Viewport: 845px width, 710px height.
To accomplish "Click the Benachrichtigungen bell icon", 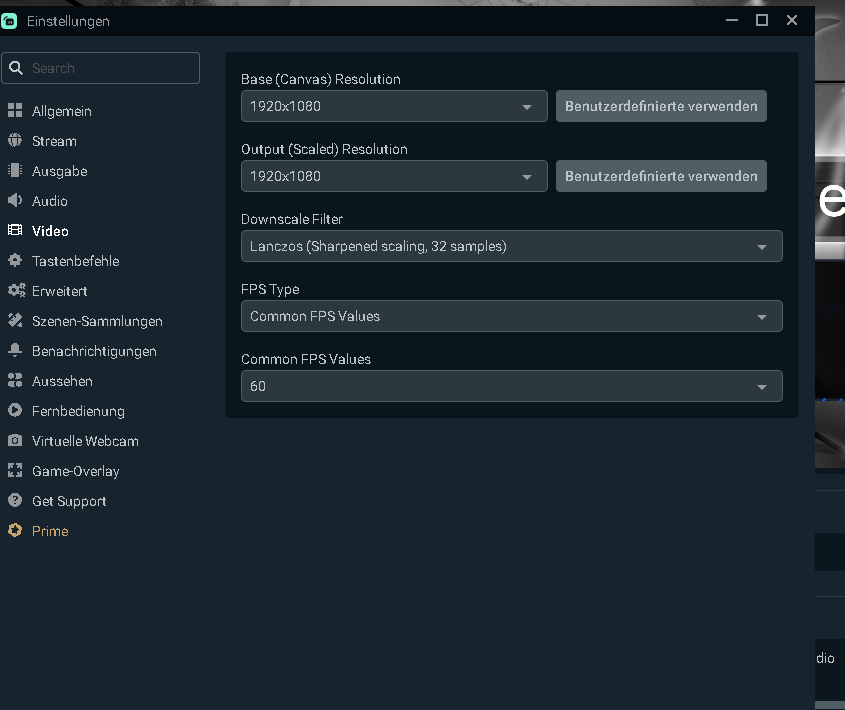I will point(15,351).
